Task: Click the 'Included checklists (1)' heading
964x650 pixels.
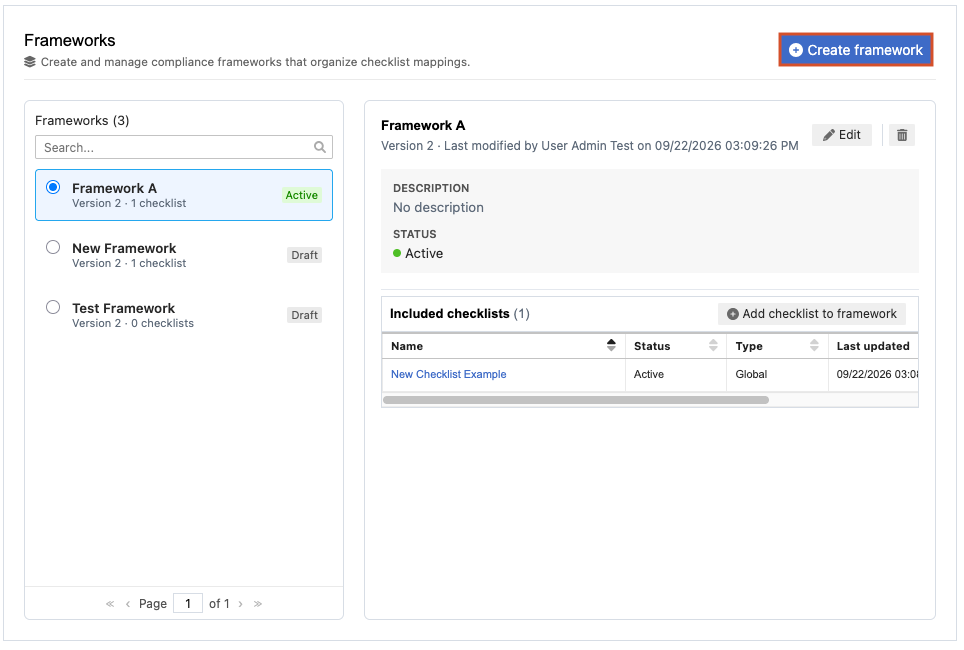Action: point(460,314)
